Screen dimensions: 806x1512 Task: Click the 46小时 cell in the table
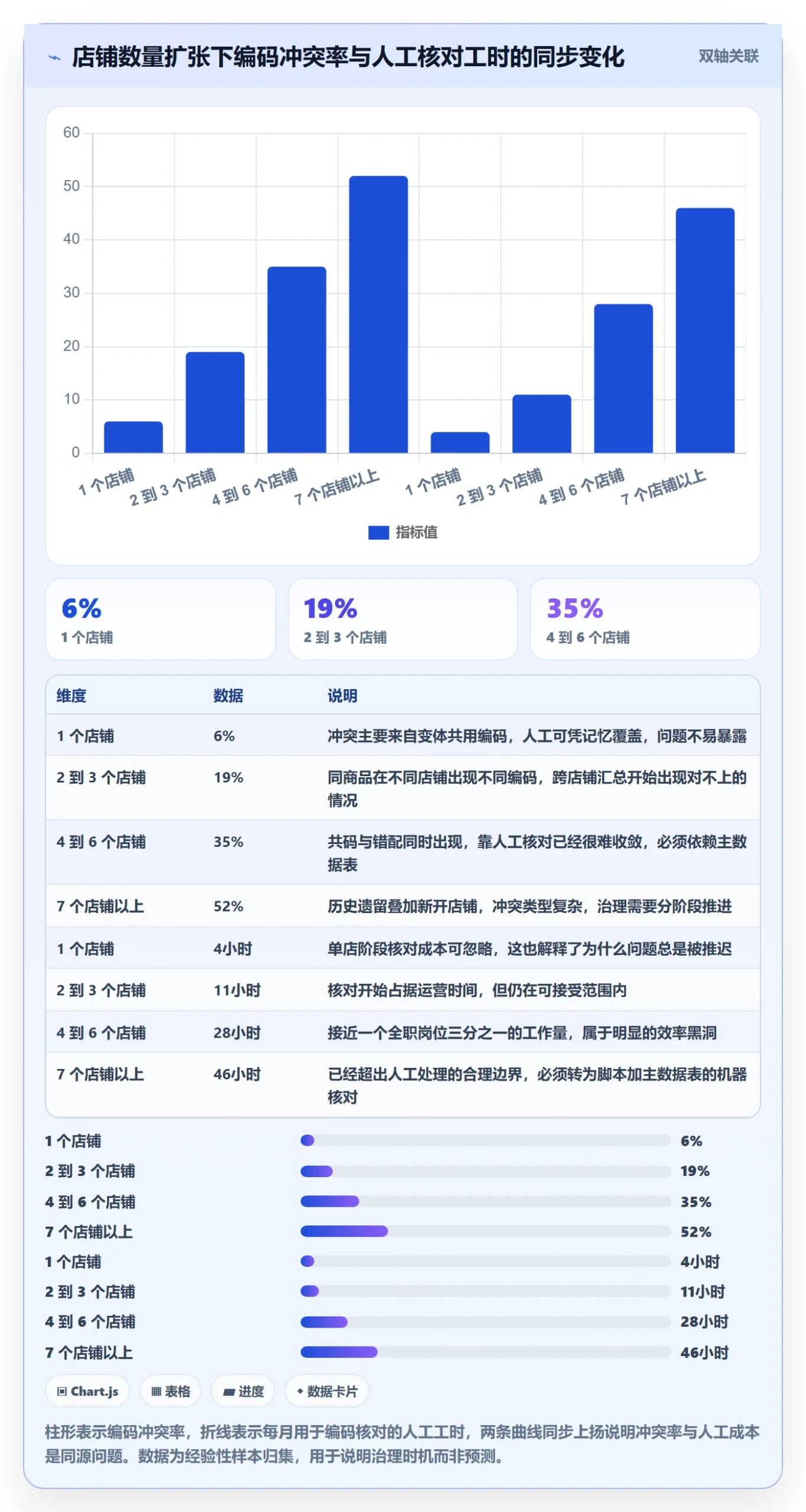(x=237, y=1074)
